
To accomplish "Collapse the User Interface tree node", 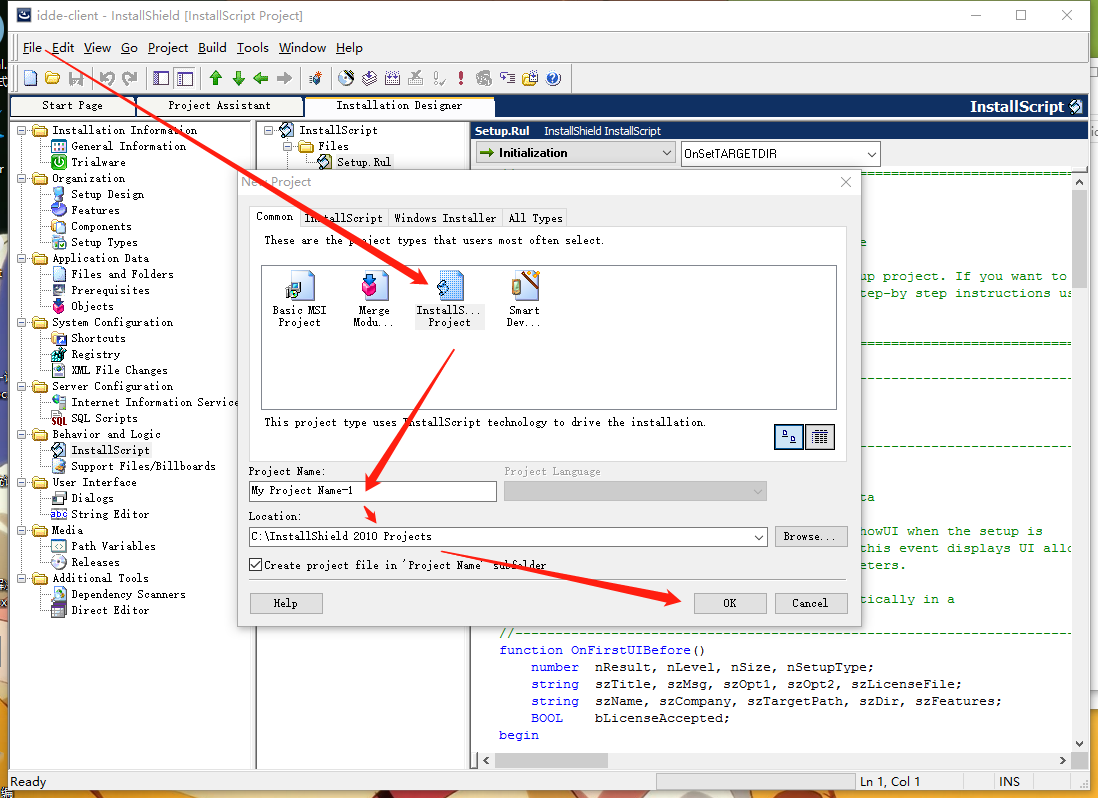I will click(22, 483).
